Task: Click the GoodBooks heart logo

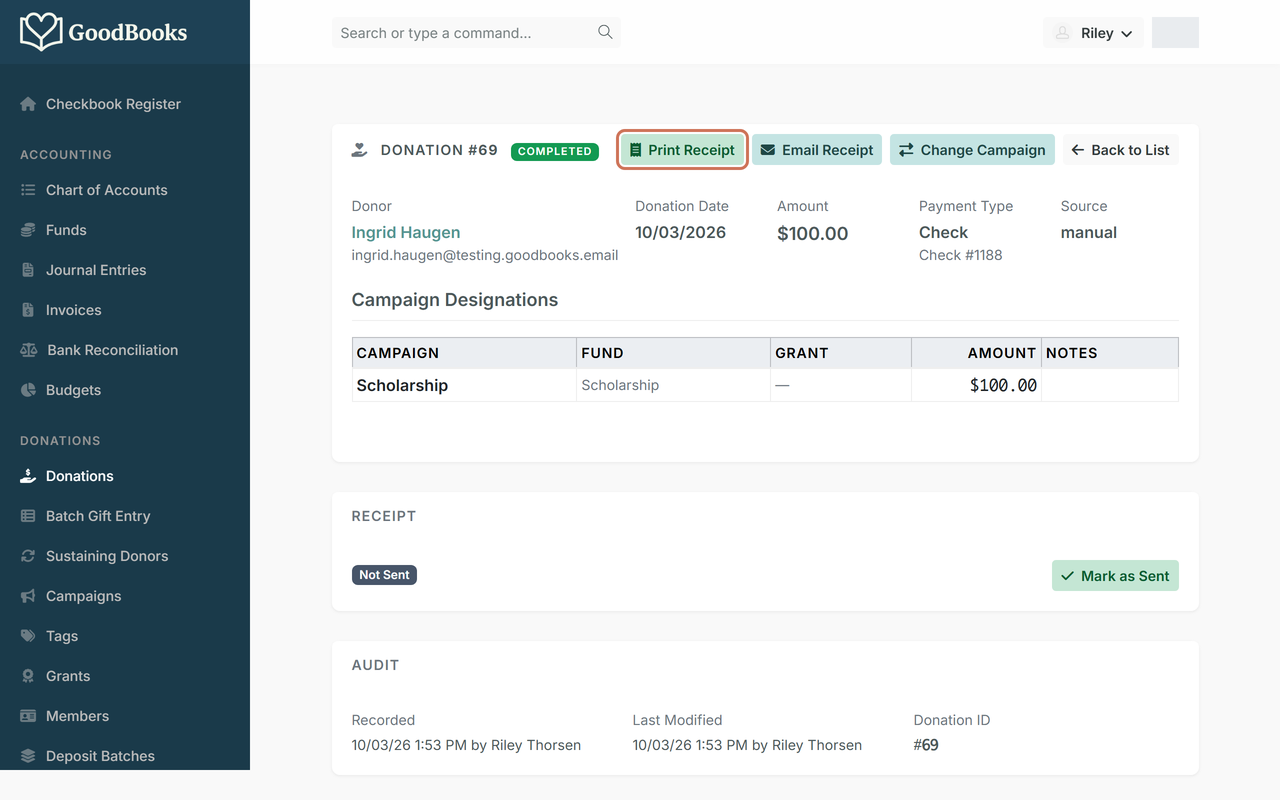Action: coord(41,32)
